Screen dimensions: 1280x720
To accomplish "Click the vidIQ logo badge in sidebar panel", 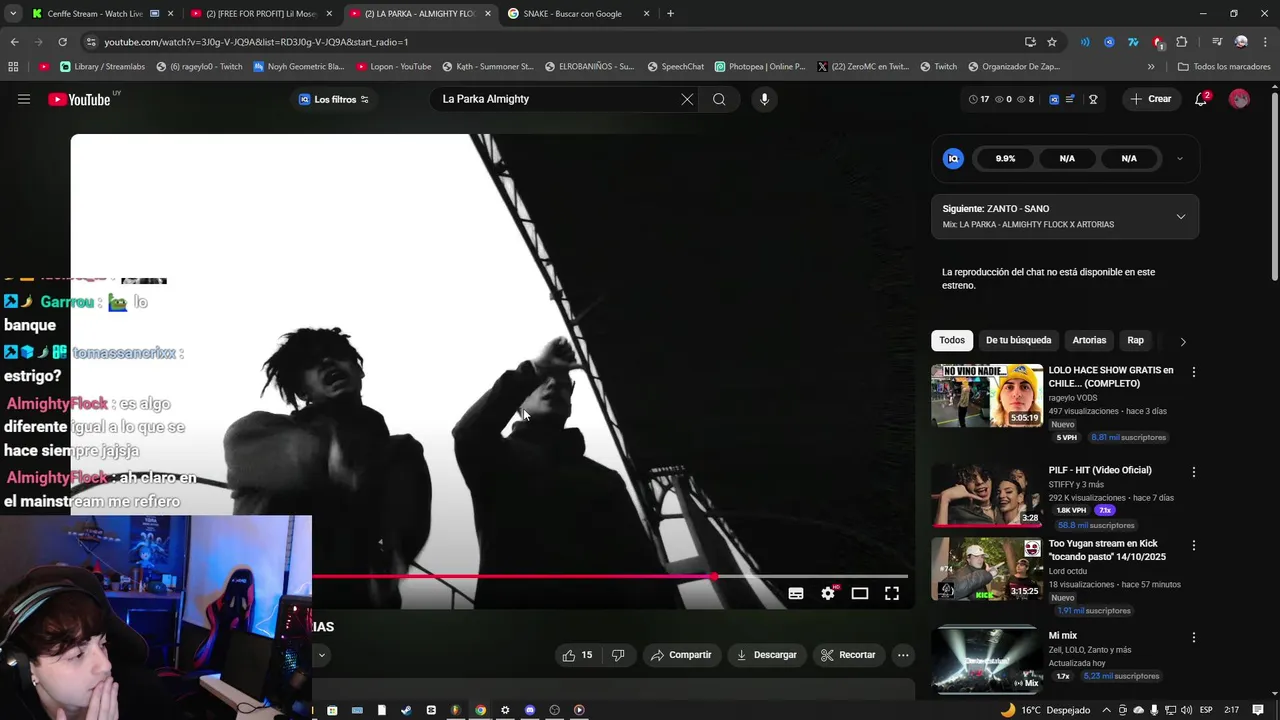I will pos(953,158).
